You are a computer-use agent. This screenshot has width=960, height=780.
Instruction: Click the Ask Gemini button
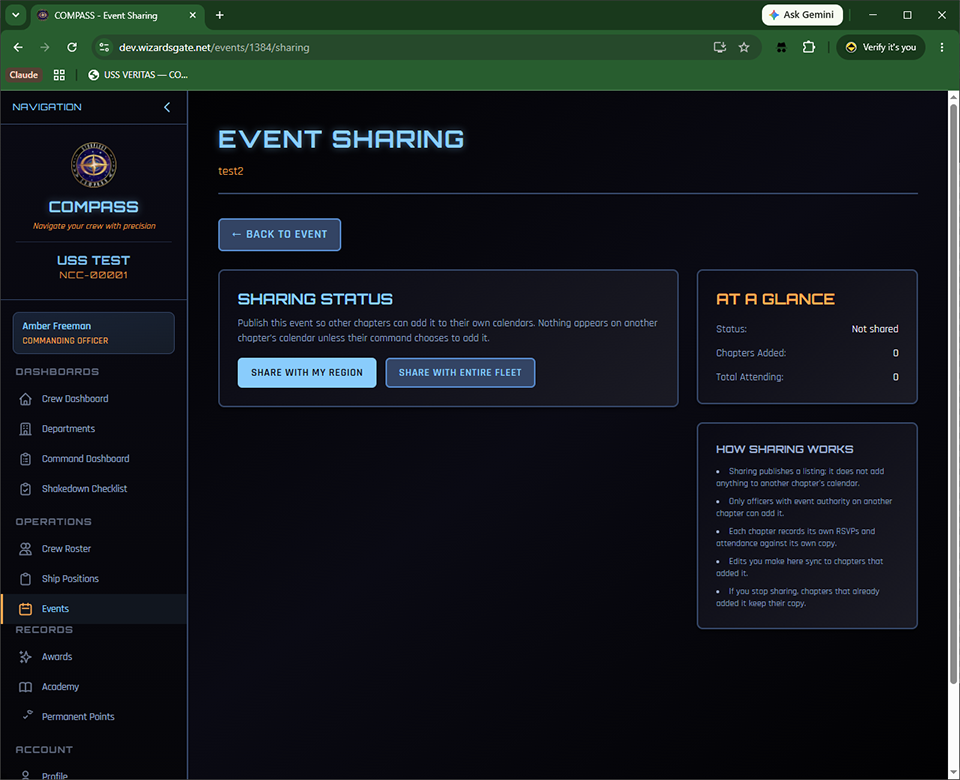coord(802,15)
